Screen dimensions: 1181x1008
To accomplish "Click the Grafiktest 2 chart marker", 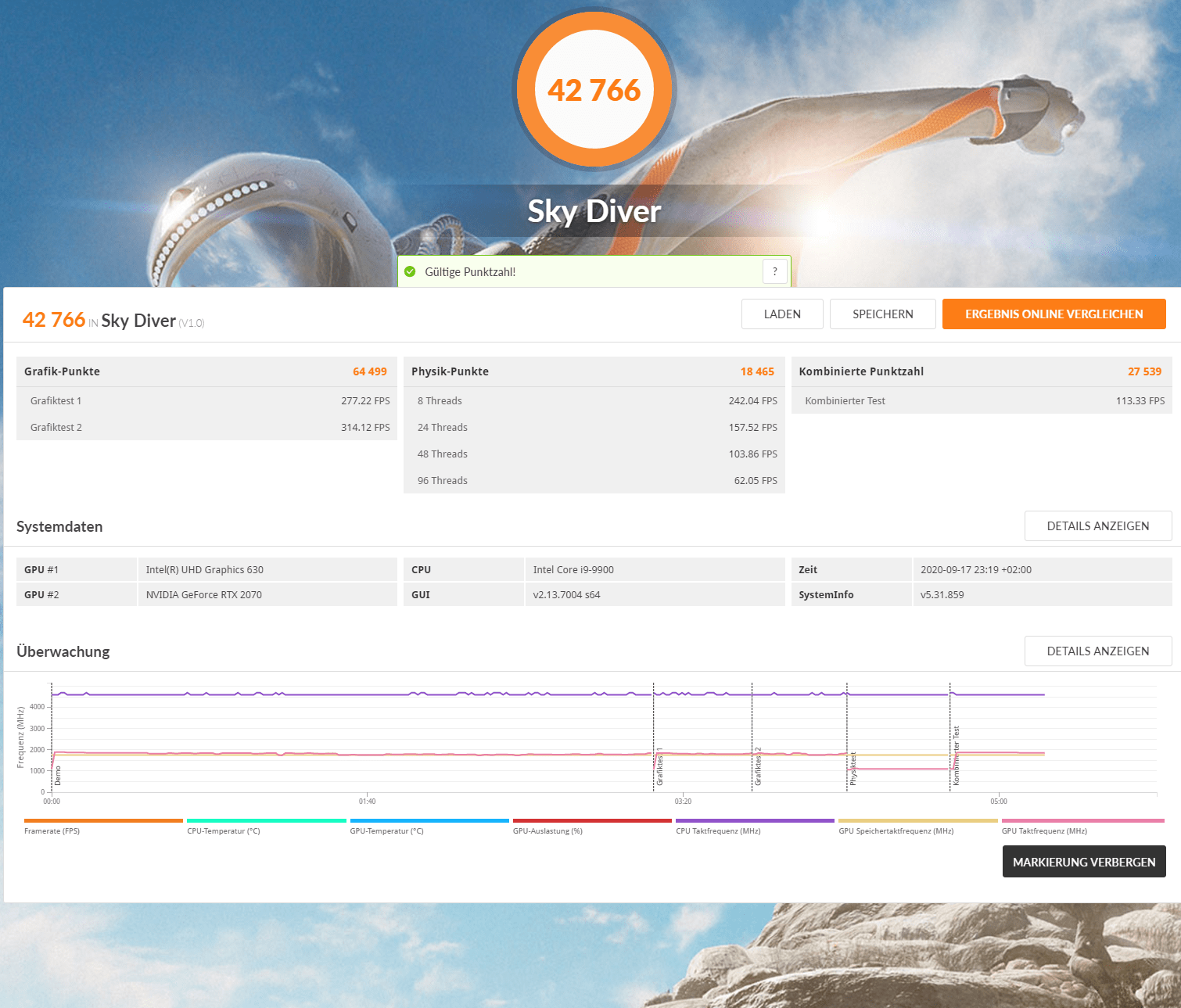I will (758, 766).
